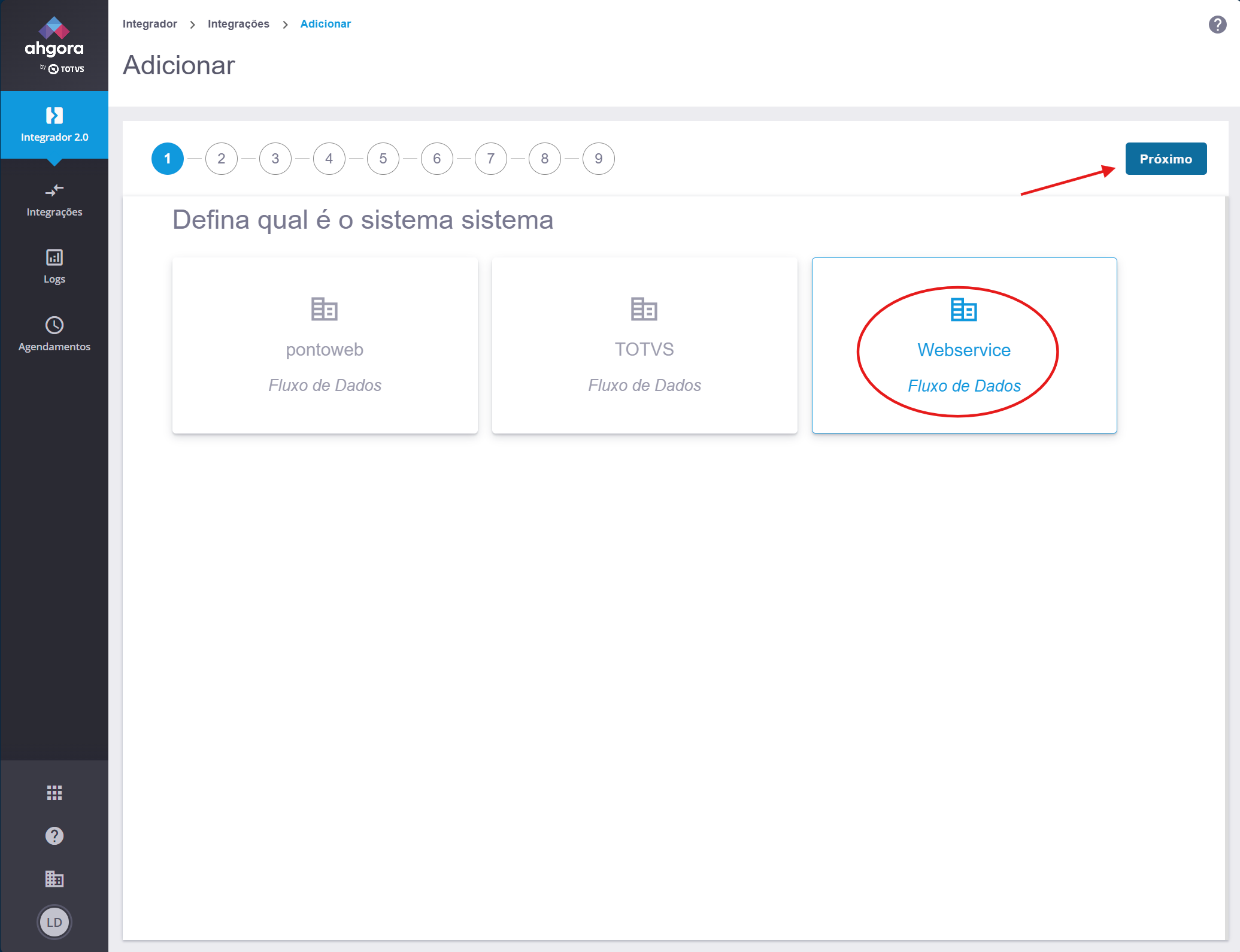Screen dimensions: 1240x952
Task: Jump to wizard step 9
Action: point(598,159)
